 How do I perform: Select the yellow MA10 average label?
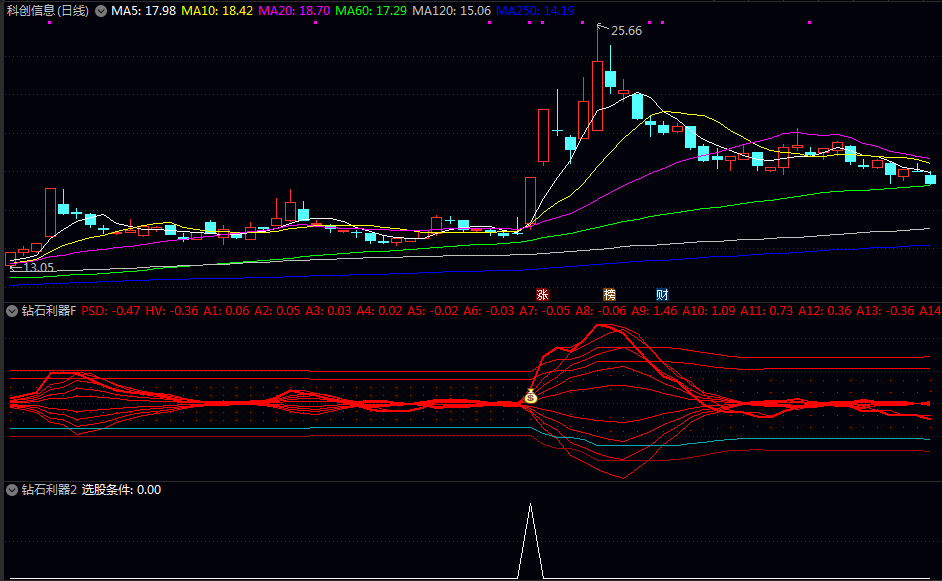click(x=218, y=11)
